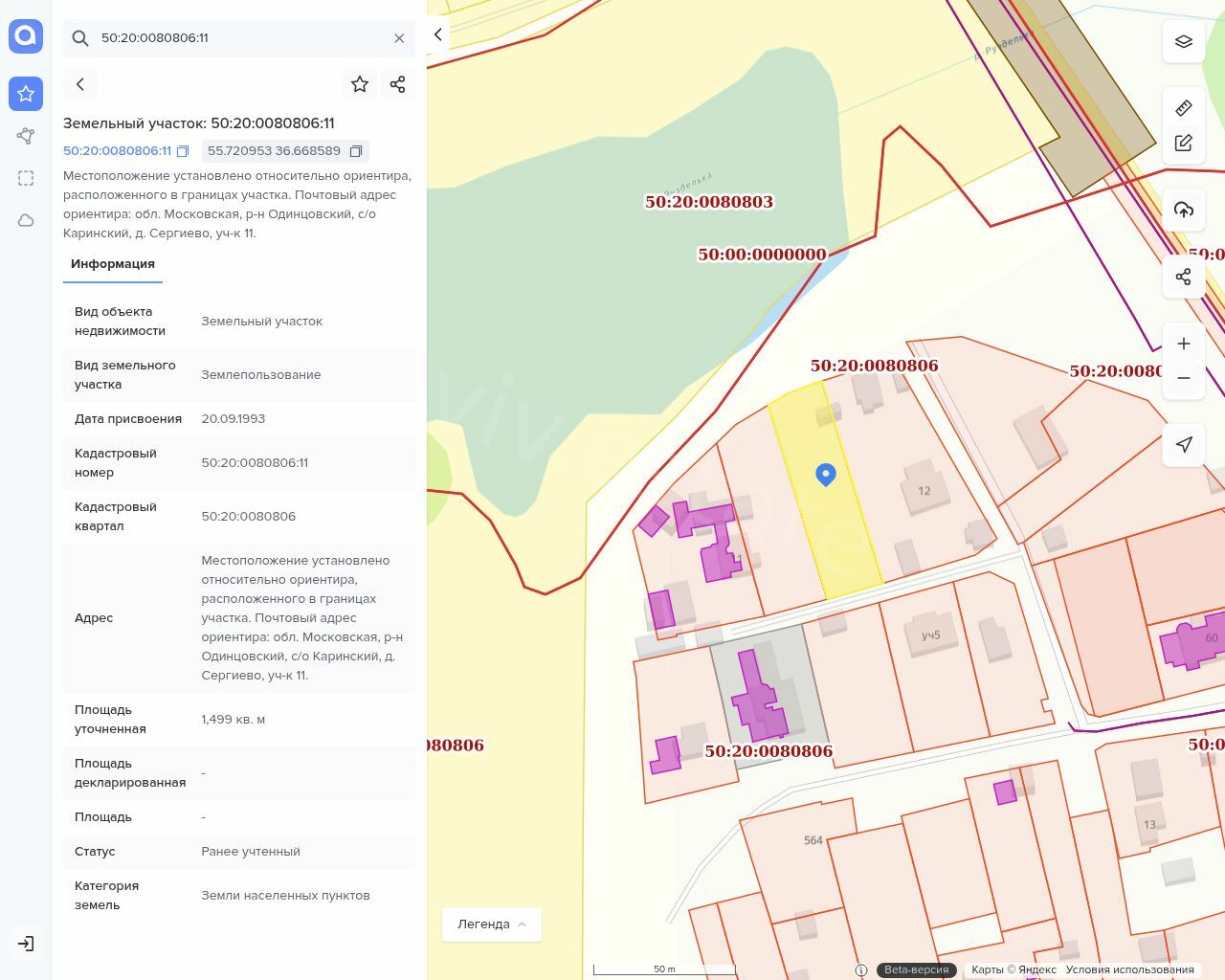Image resolution: width=1225 pixels, height=980 pixels.
Task: Zoom out on the map
Action: point(1184,378)
